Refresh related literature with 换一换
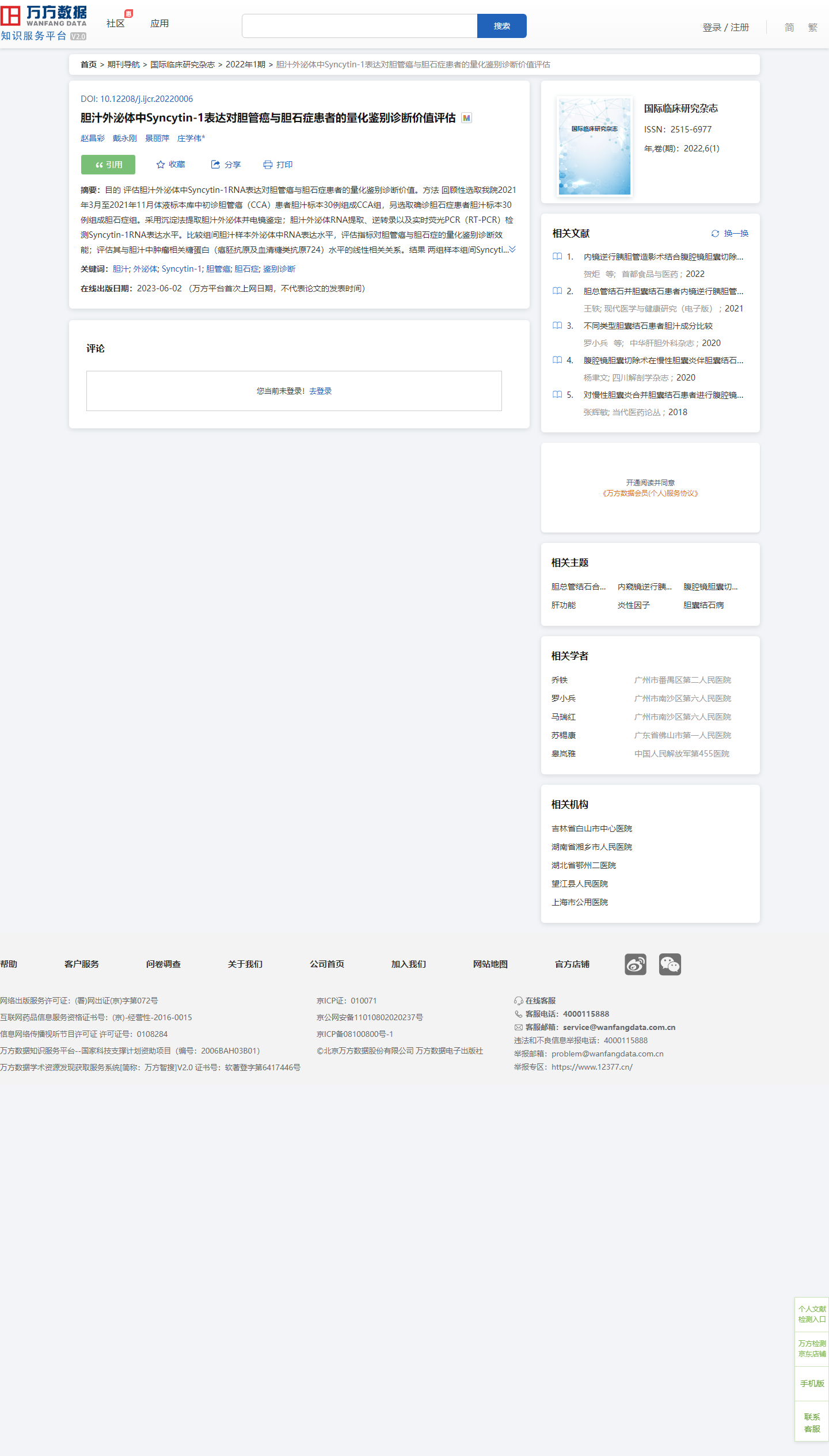 [x=729, y=233]
